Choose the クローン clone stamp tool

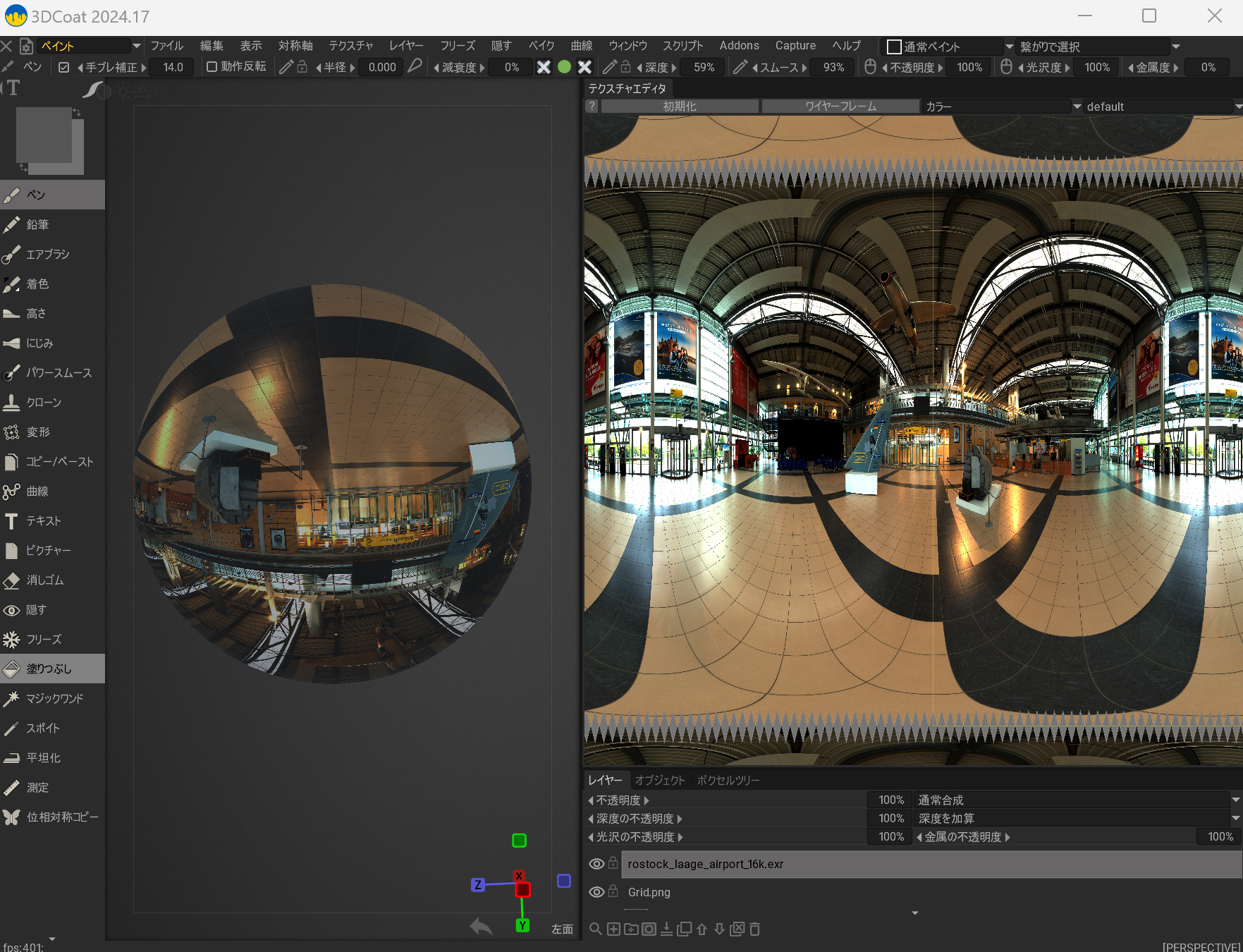[44, 403]
